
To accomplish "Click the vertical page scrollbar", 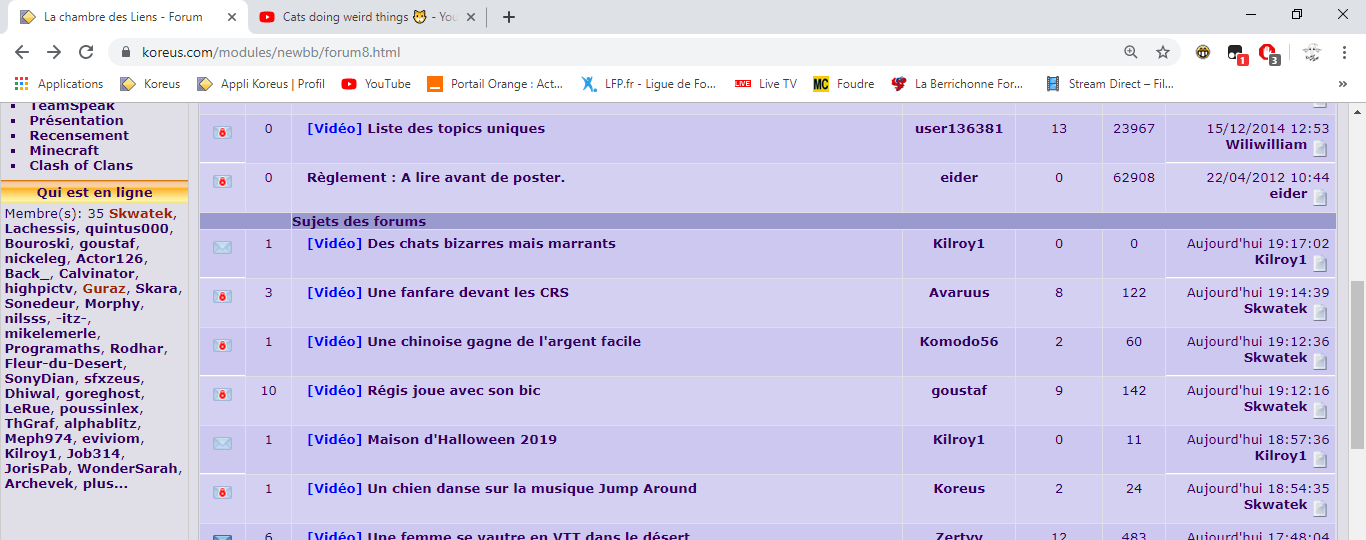I will pyautogui.click(x=1356, y=300).
